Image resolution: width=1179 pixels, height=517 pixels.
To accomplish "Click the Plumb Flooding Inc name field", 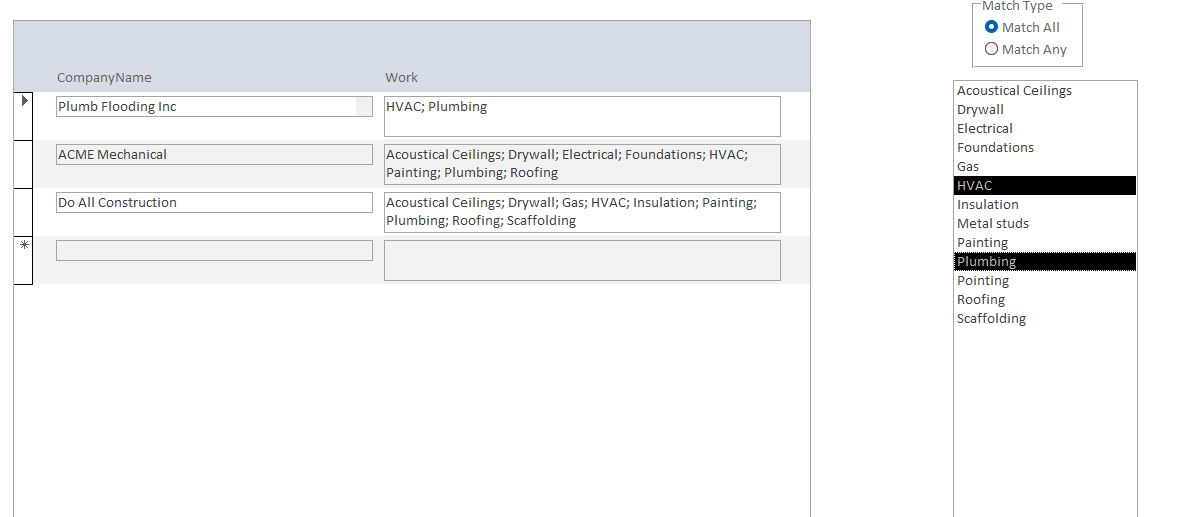I will pos(206,107).
